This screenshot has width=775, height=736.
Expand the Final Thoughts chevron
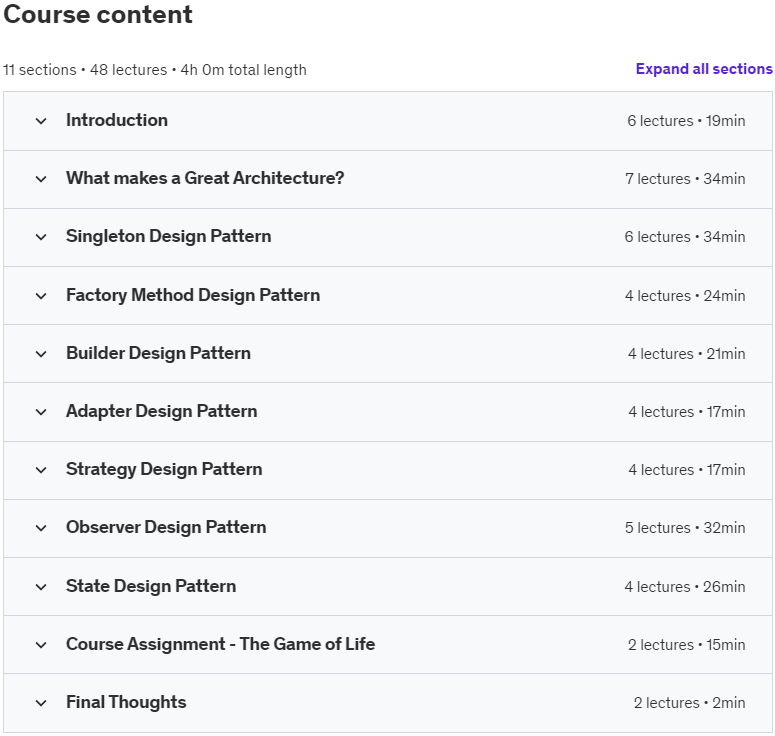click(42, 703)
